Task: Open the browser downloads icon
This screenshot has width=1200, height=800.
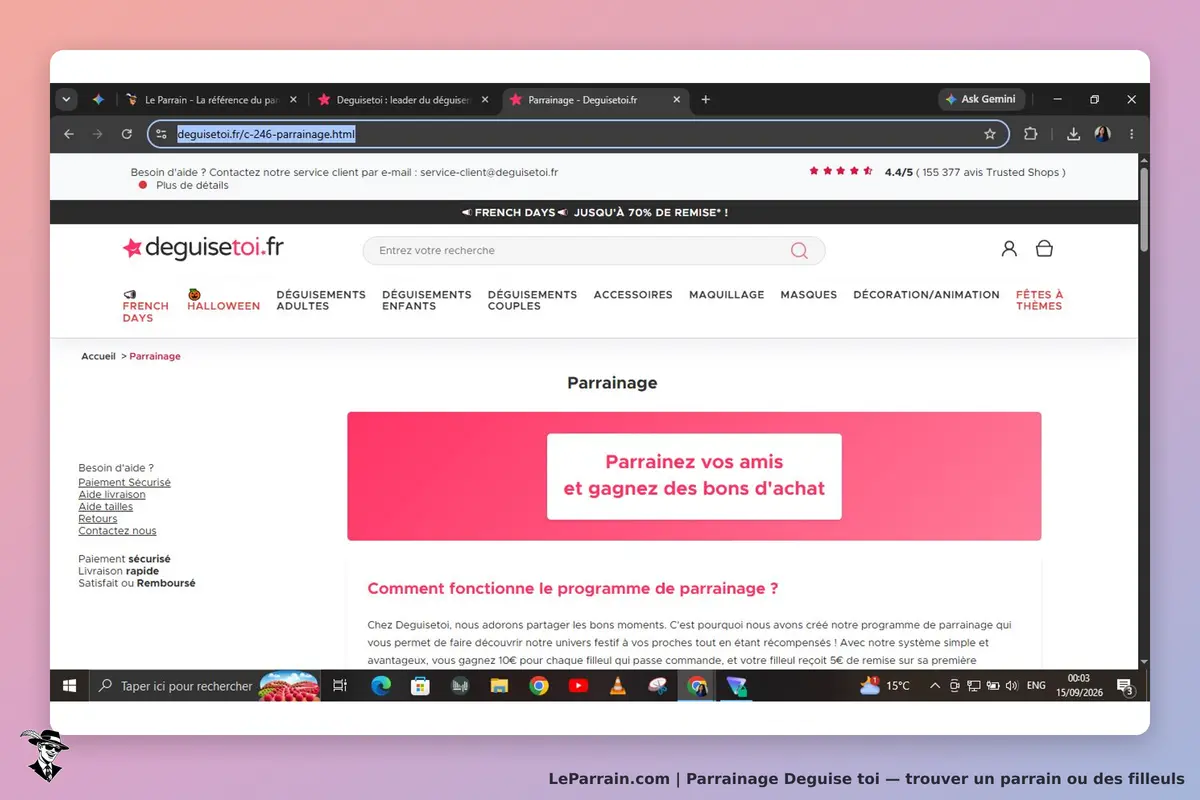Action: tap(1073, 134)
